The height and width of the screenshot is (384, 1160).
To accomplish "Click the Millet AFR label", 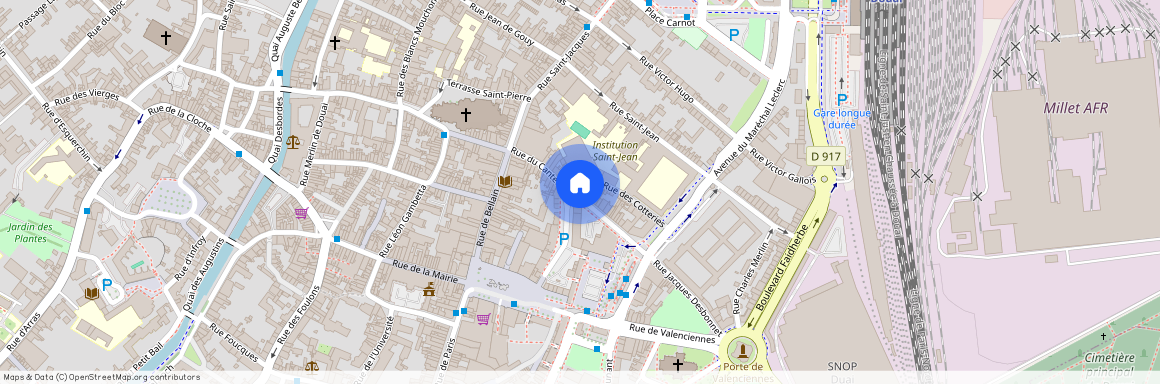I will [x=1076, y=108].
